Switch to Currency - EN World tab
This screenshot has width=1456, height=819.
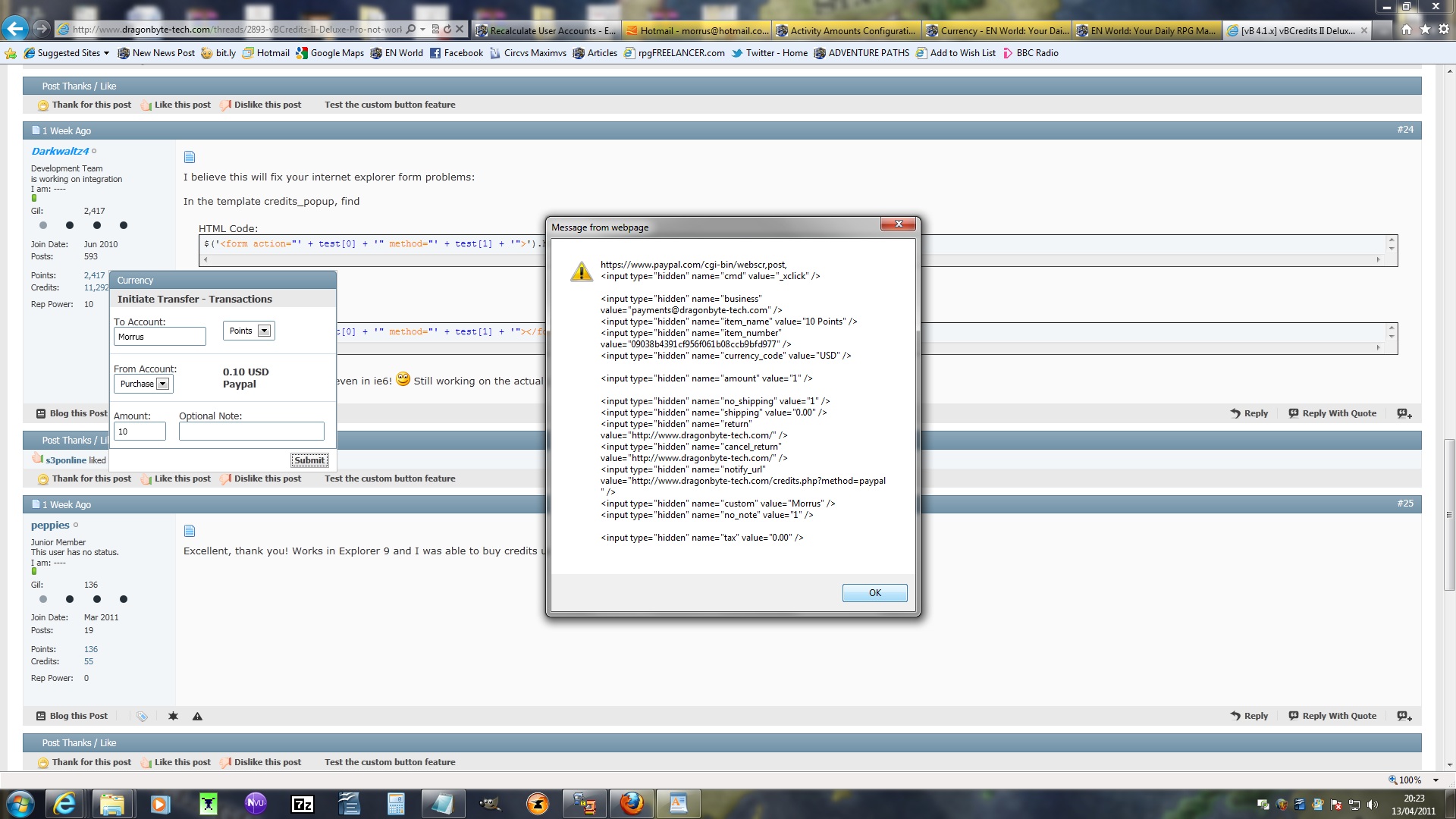coord(996,30)
